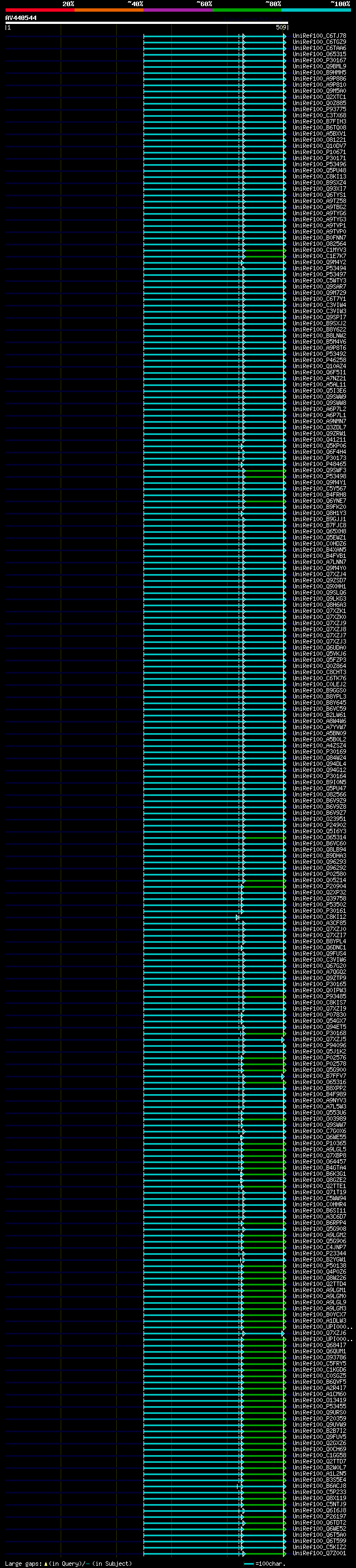Click label UniRef100_B7FIH3
This screenshot has height=1568, width=356.
tap(319, 121)
